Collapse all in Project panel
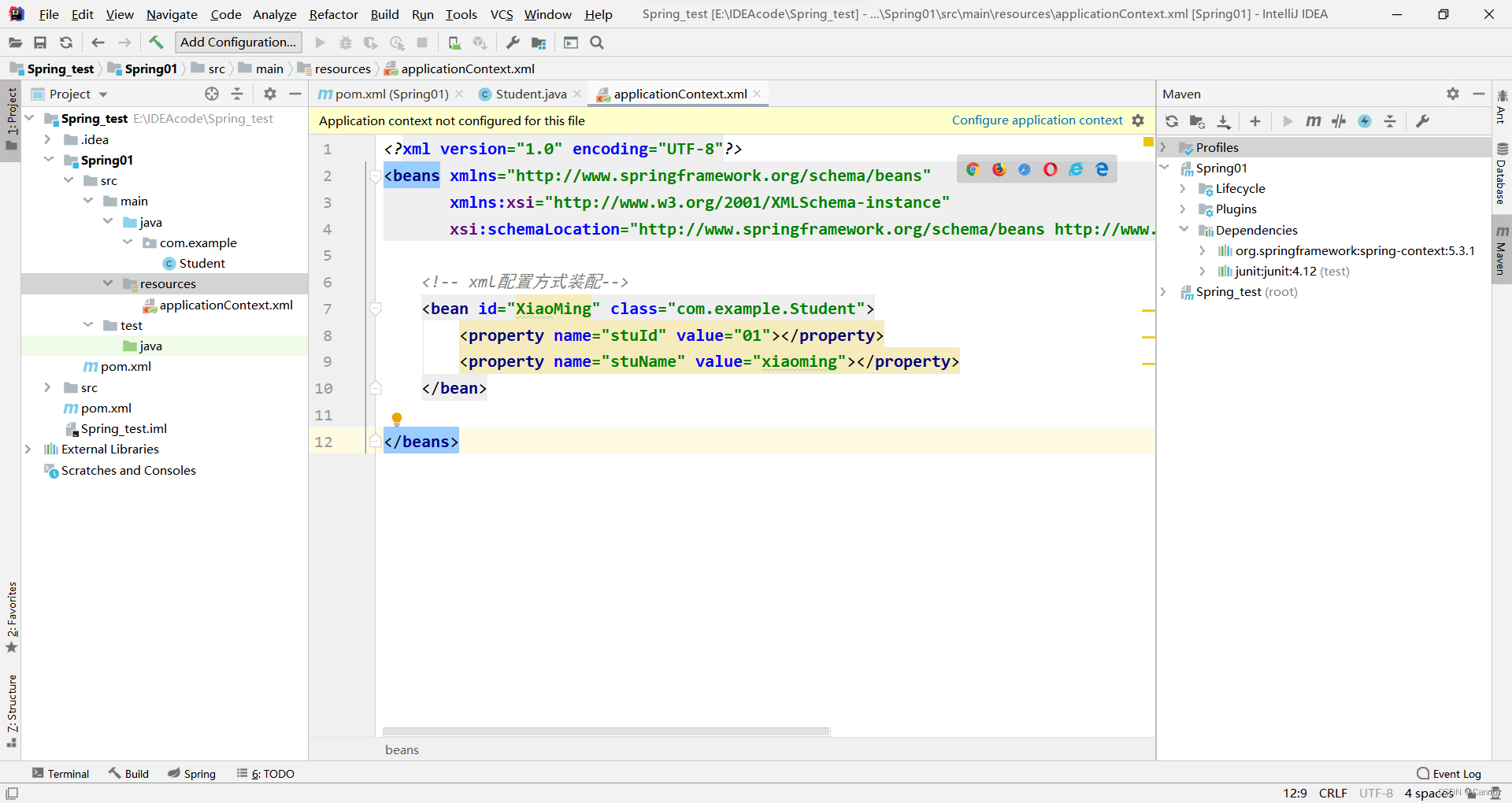1512x803 pixels. (x=237, y=94)
